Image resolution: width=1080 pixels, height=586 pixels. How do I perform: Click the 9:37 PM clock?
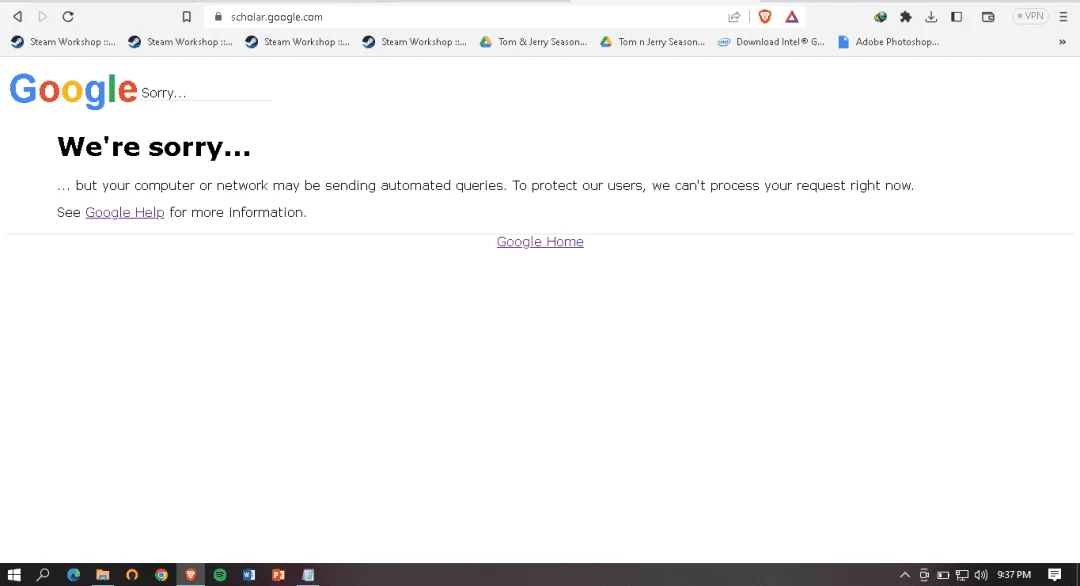tap(1014, 575)
